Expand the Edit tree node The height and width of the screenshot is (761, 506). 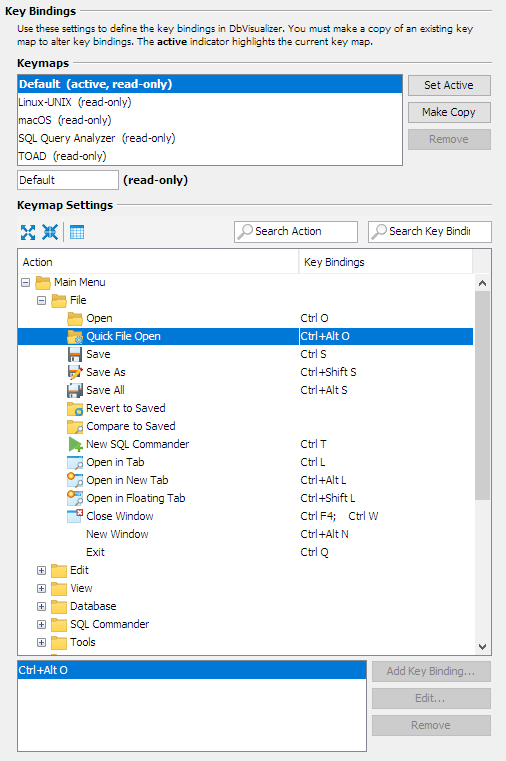pyautogui.click(x=42, y=570)
